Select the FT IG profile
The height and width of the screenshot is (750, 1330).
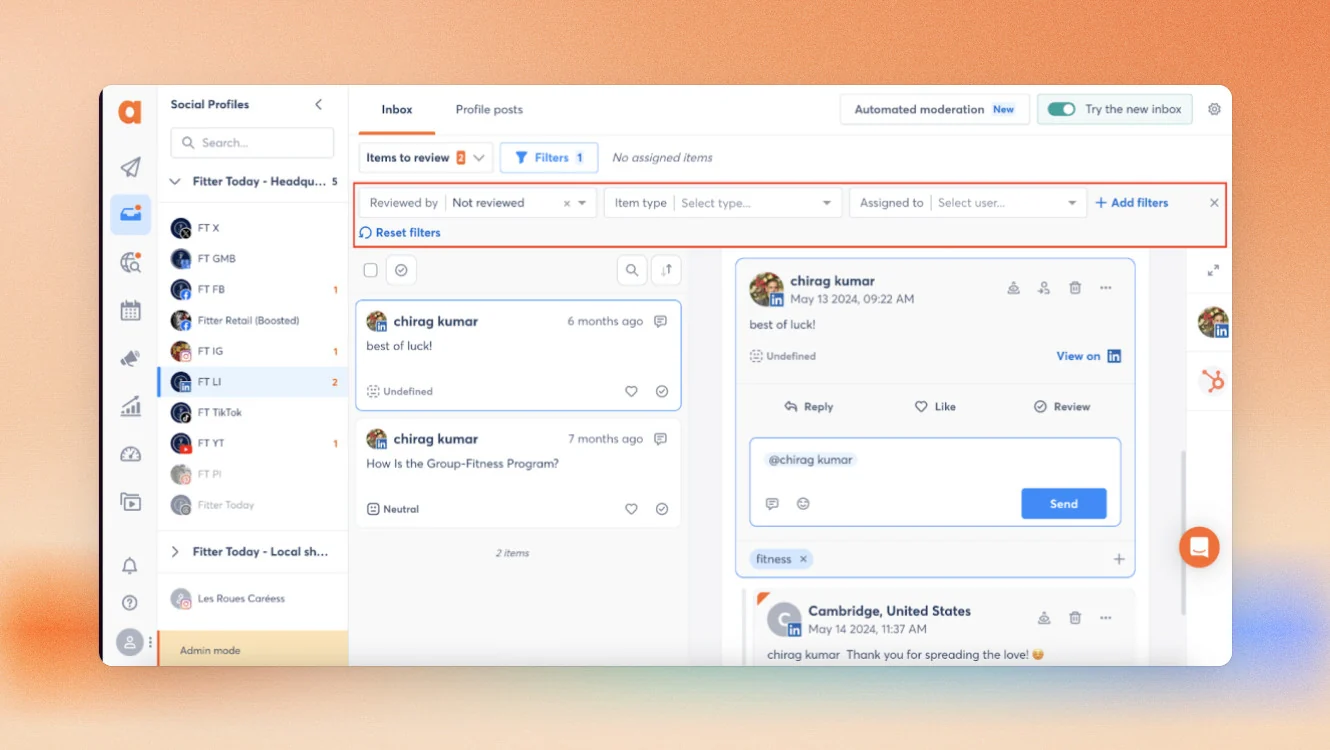[x=253, y=351]
